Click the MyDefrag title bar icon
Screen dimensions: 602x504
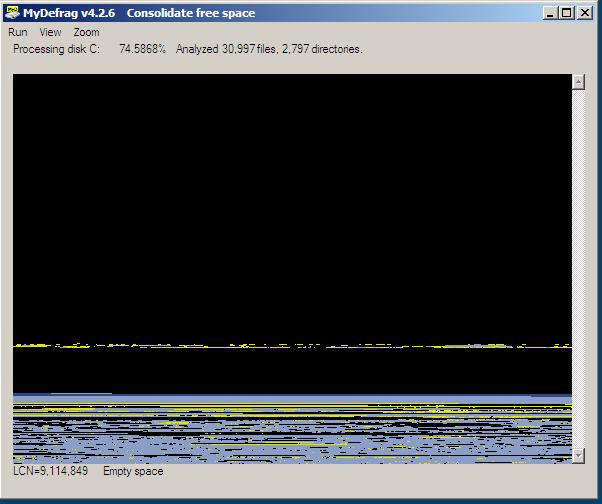coord(12,13)
